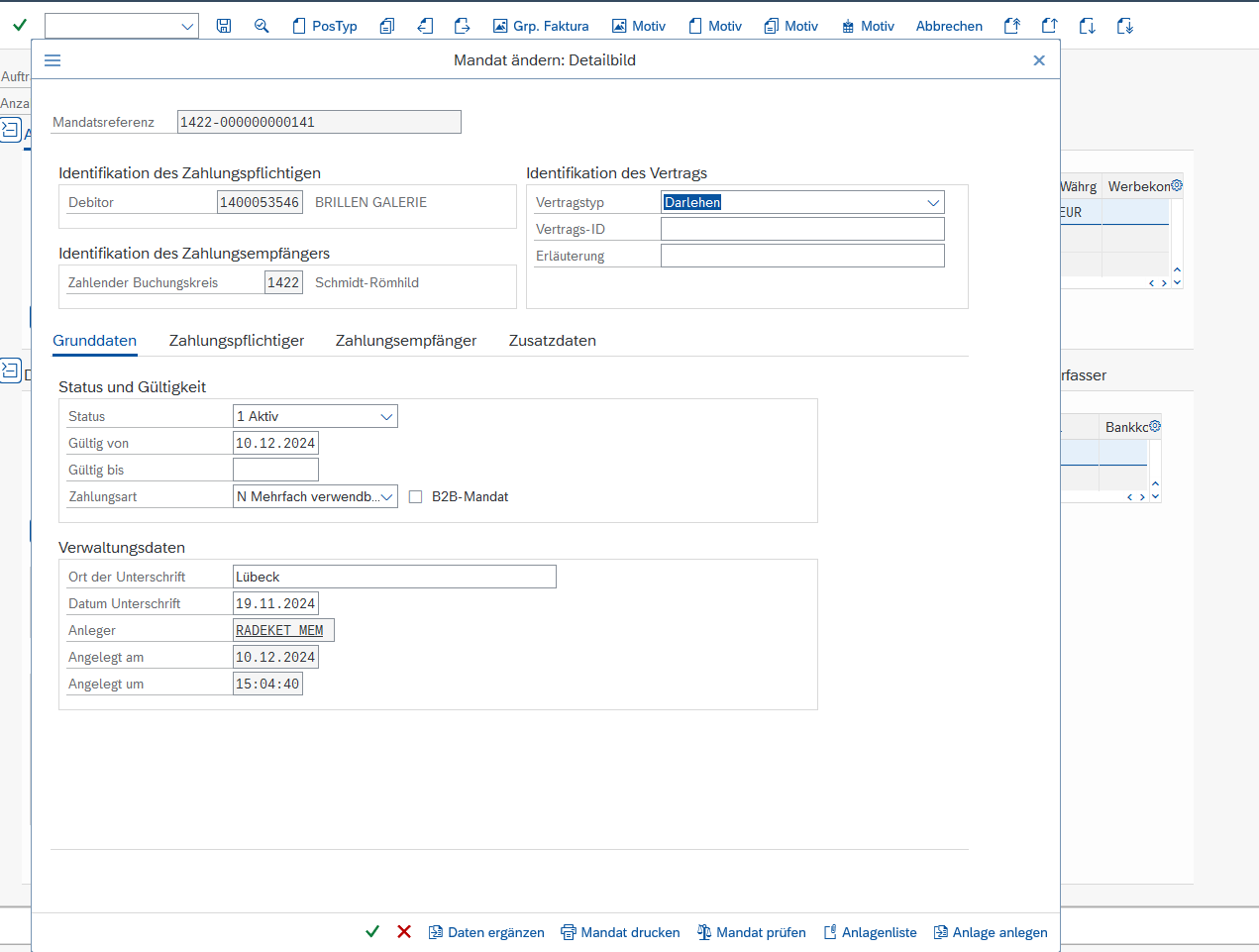Close the Mandat ändern dialog with X
The image size is (1259, 952).
1039,60
